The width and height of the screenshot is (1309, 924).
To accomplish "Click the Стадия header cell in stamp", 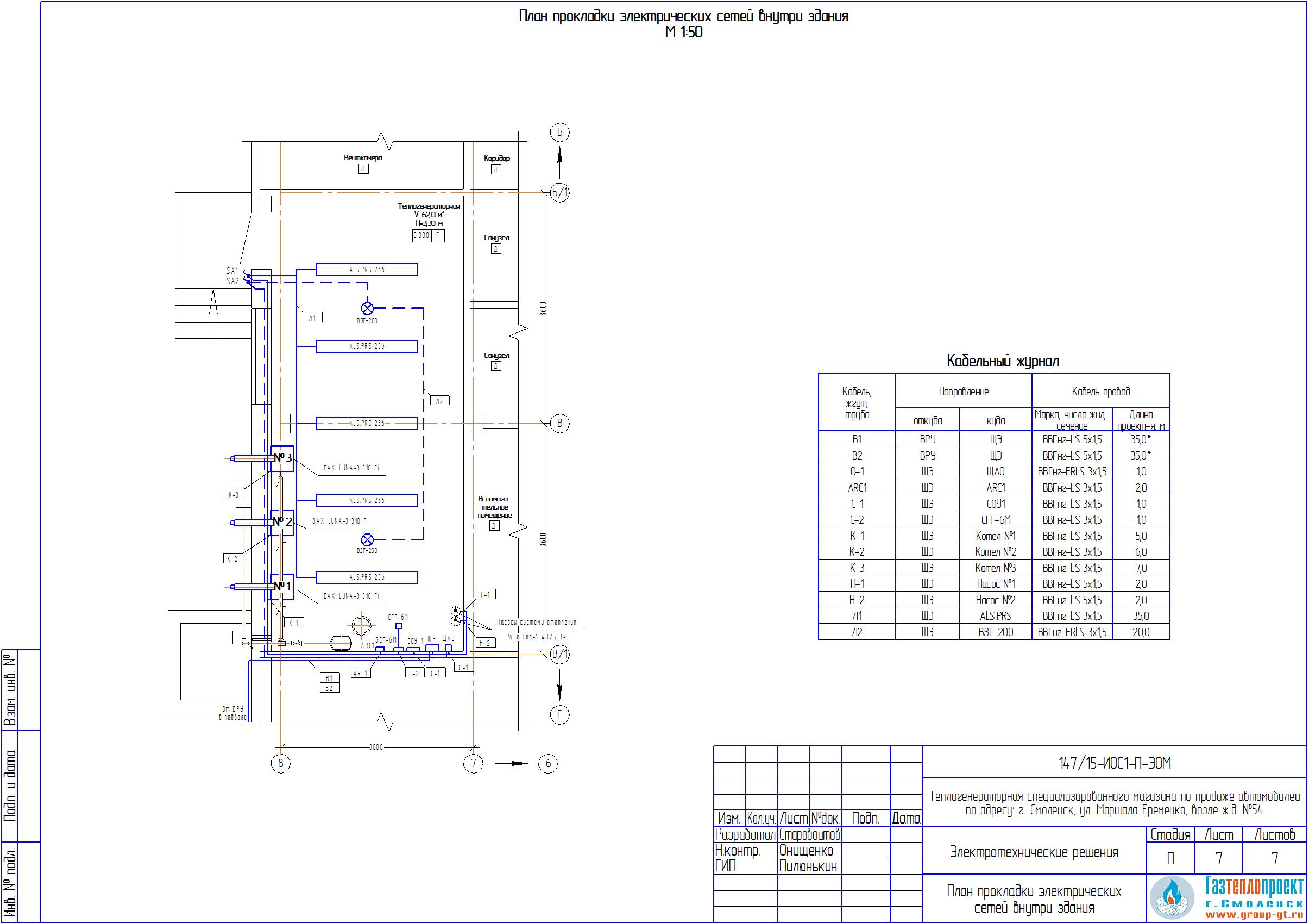I will tap(1170, 834).
